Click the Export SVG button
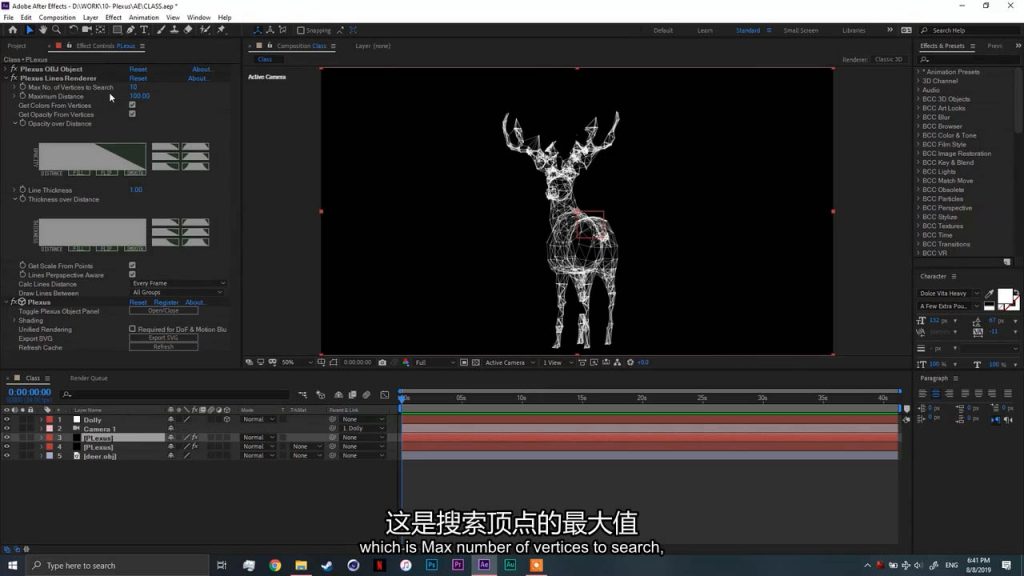 pos(163,338)
